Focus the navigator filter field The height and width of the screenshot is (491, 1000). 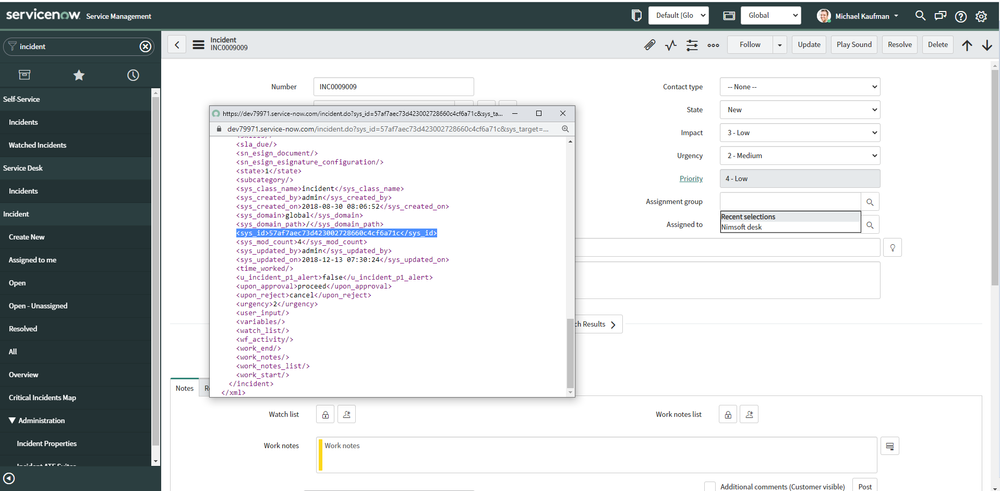tap(78, 47)
